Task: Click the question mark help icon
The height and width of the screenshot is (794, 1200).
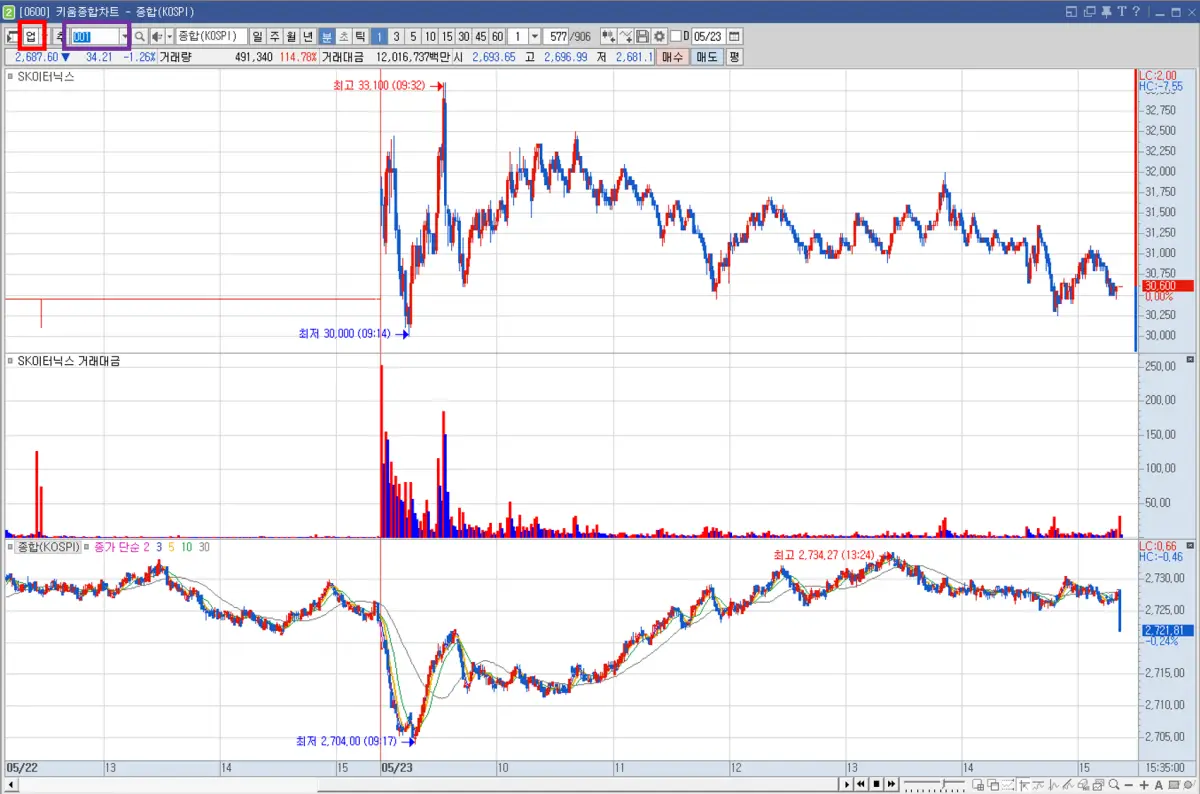Action: tap(1136, 11)
